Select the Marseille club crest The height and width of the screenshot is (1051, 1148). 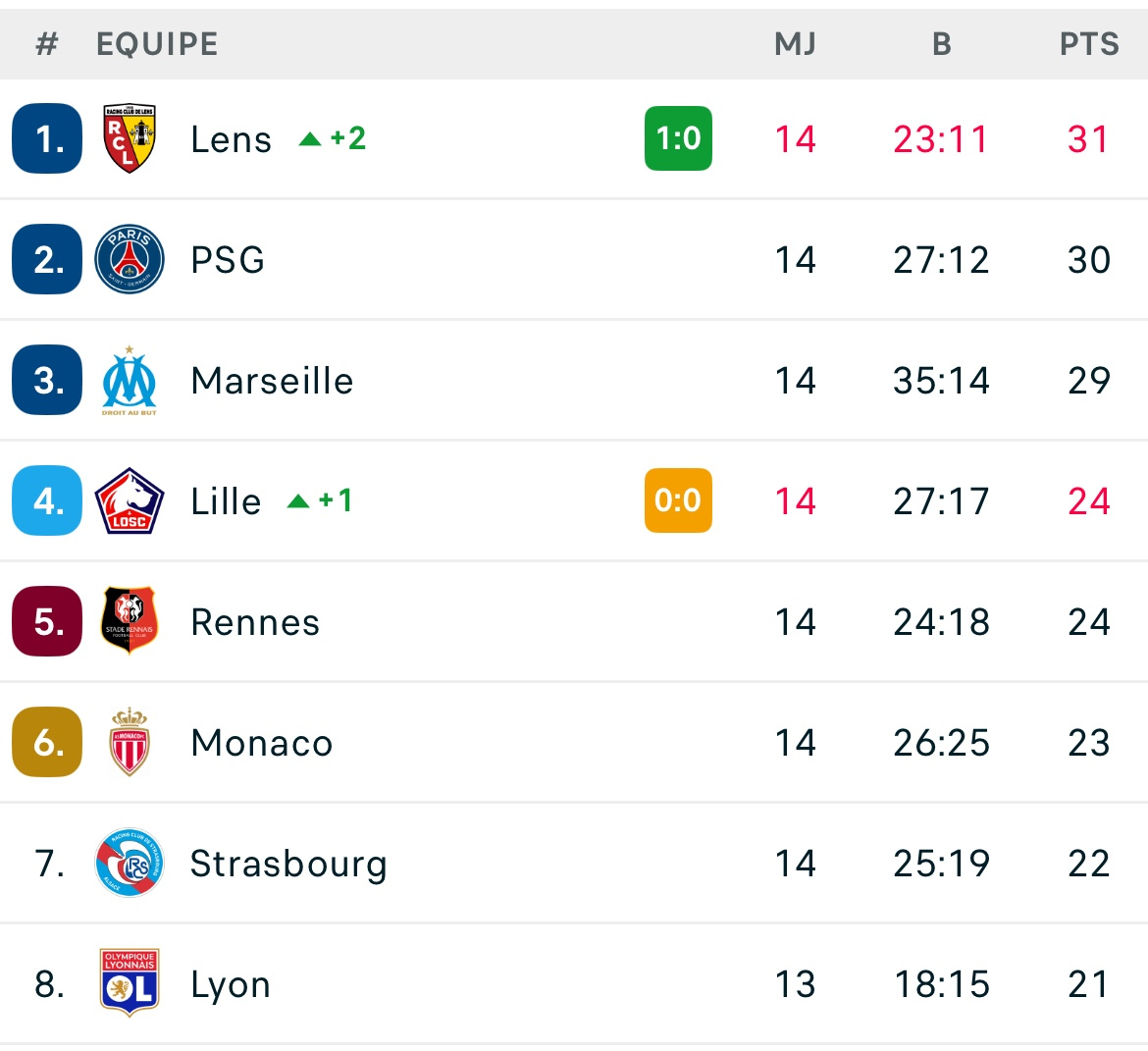[129, 381]
